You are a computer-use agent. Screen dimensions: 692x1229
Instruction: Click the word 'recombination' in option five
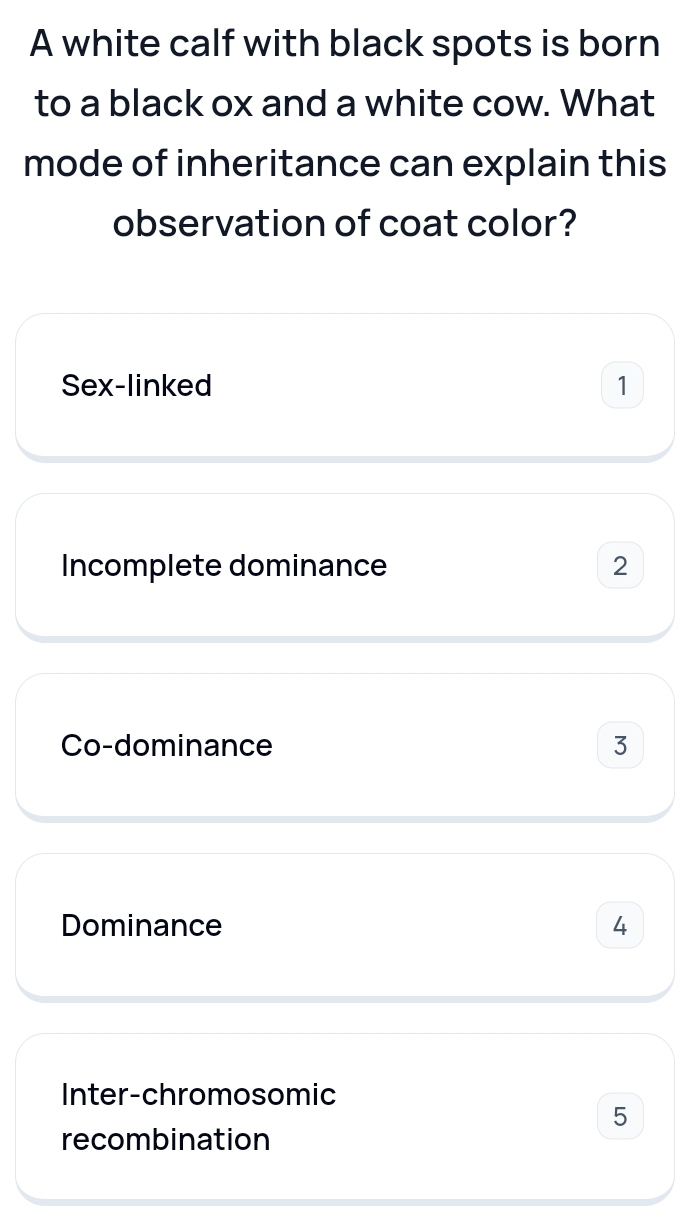166,1139
